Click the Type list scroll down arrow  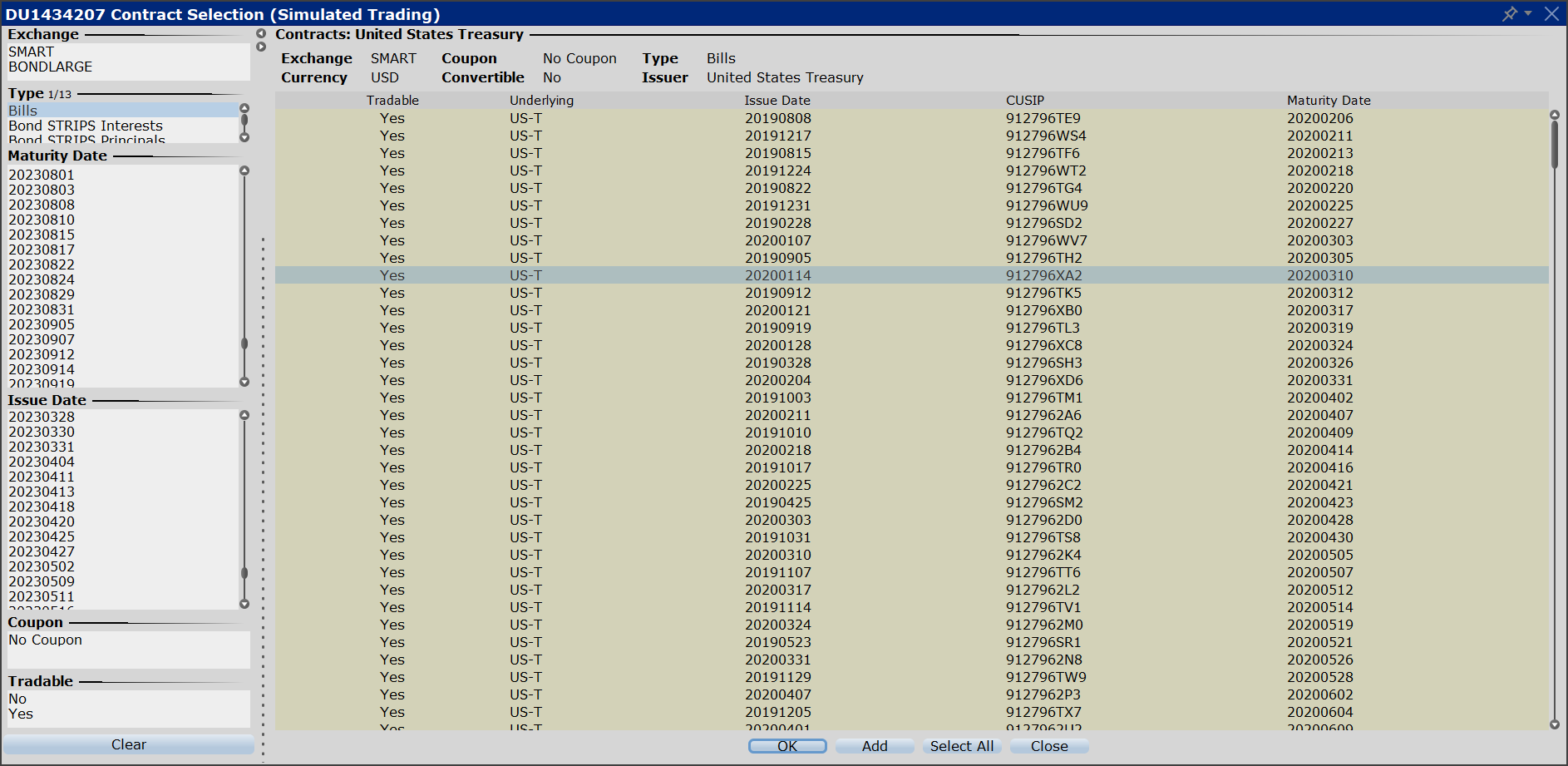(x=244, y=138)
